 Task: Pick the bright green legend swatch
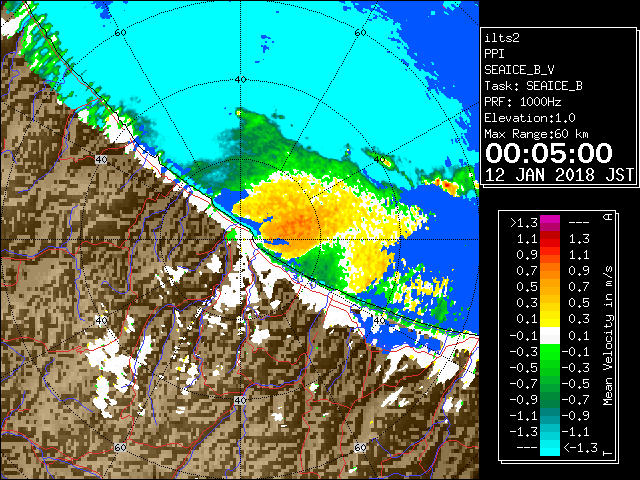(x=550, y=351)
